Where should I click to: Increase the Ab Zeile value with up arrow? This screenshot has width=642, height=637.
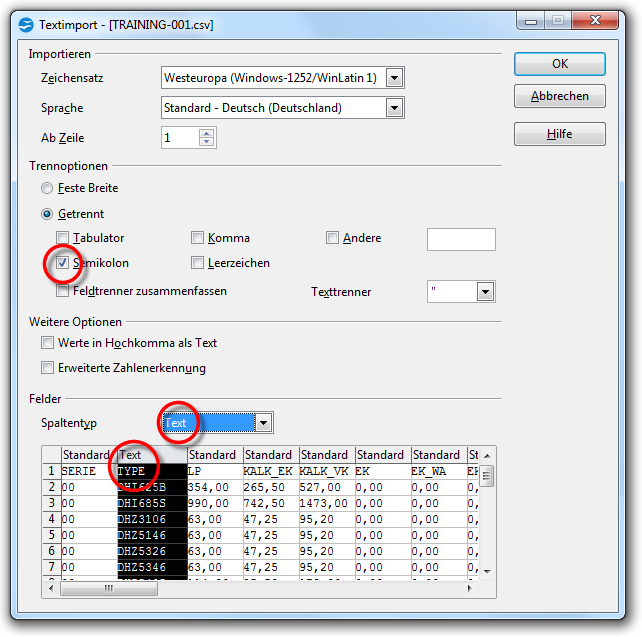pyautogui.click(x=206, y=133)
